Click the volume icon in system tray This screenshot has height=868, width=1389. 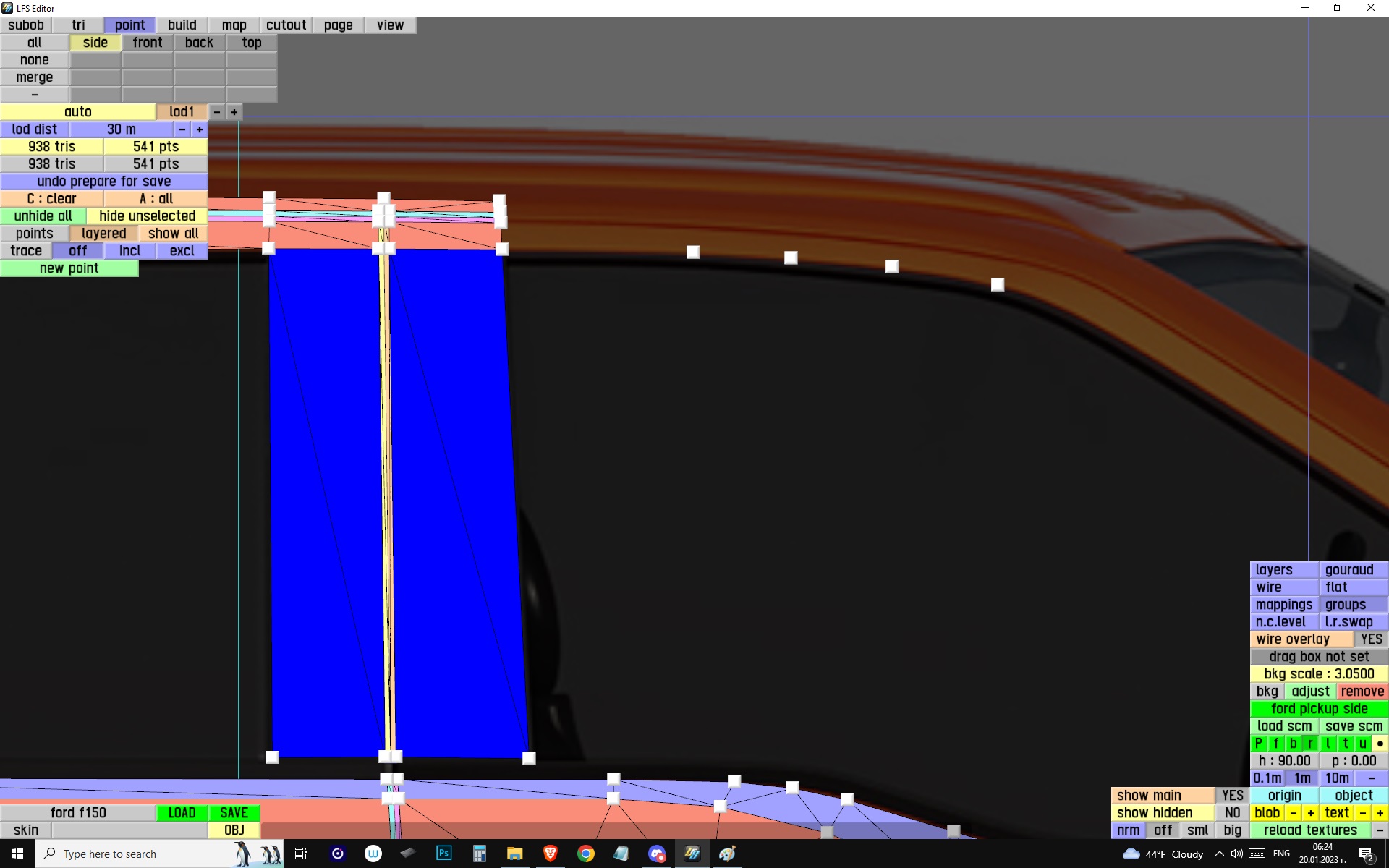(1237, 854)
